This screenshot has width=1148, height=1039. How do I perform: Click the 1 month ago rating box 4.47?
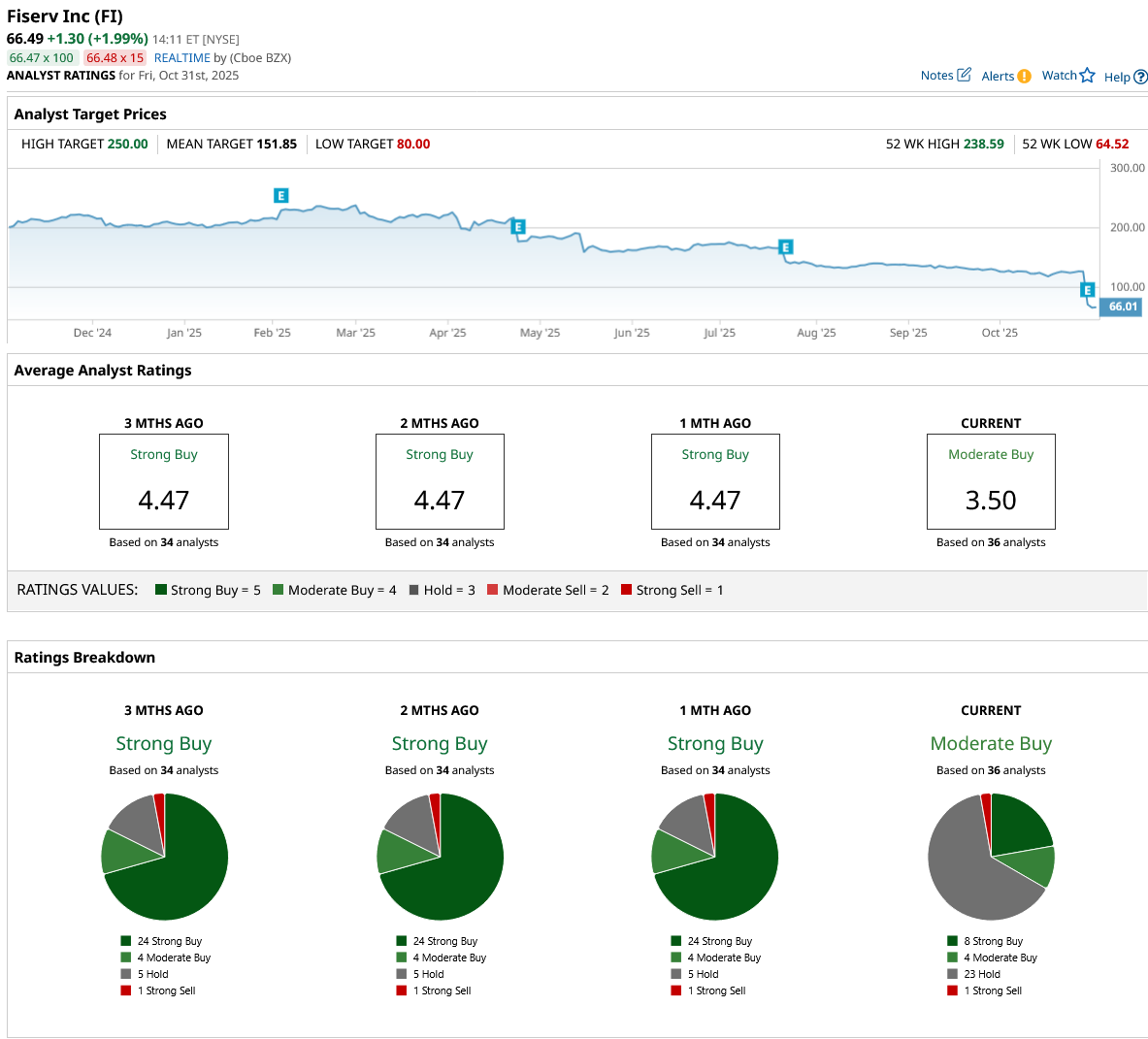tap(715, 481)
